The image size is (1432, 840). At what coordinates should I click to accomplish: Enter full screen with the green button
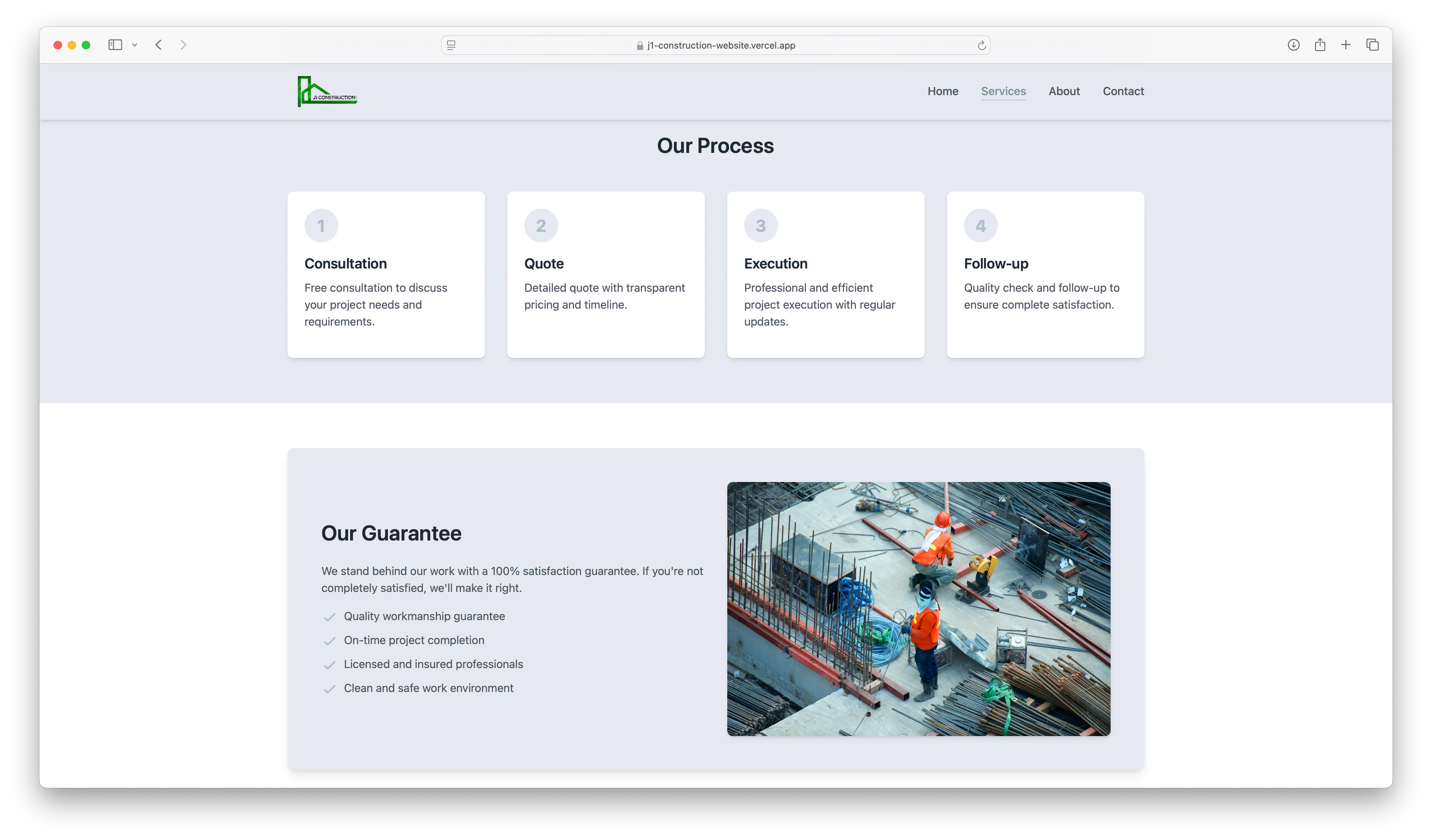(86, 45)
